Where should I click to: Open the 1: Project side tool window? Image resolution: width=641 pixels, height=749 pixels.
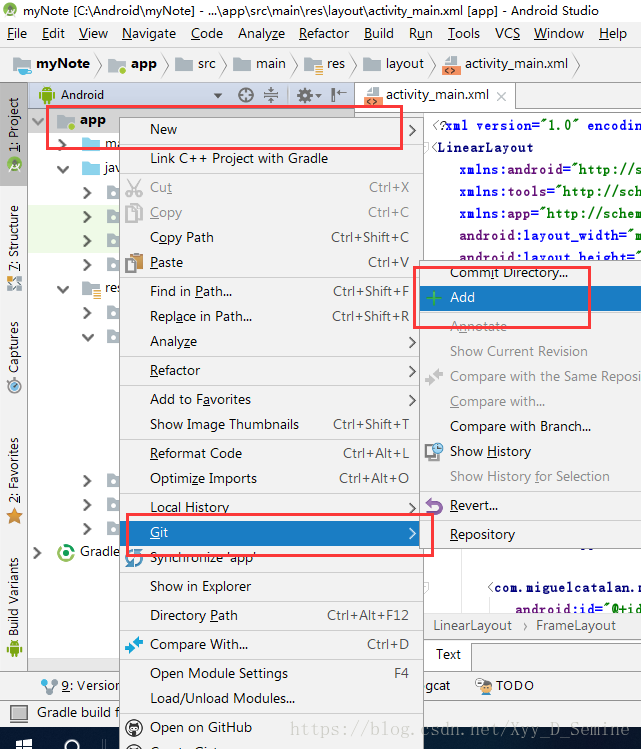14,134
